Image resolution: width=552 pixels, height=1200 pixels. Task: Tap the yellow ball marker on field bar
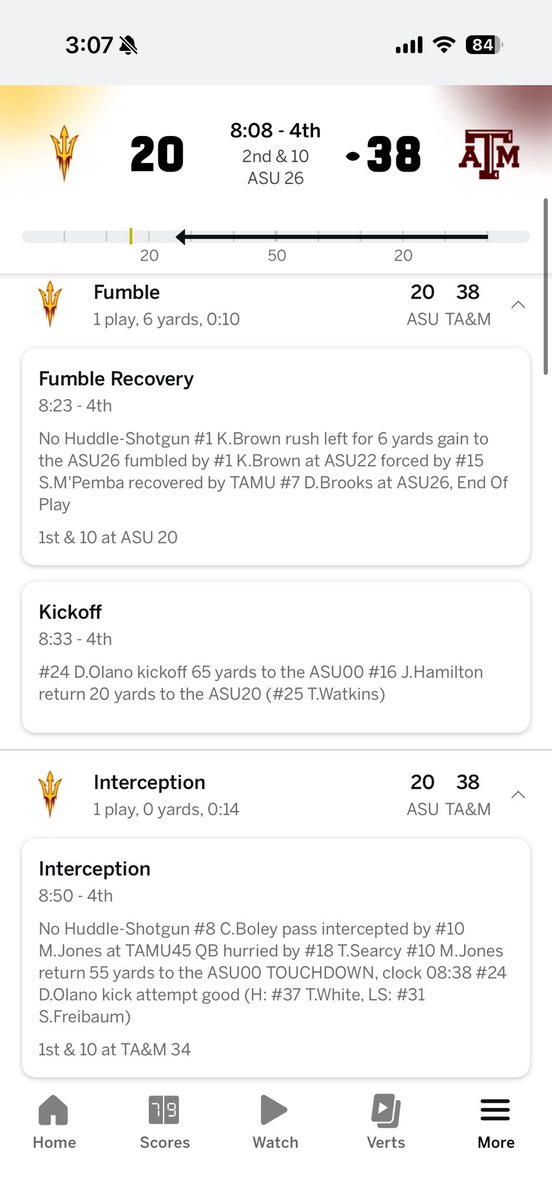[x=130, y=237]
